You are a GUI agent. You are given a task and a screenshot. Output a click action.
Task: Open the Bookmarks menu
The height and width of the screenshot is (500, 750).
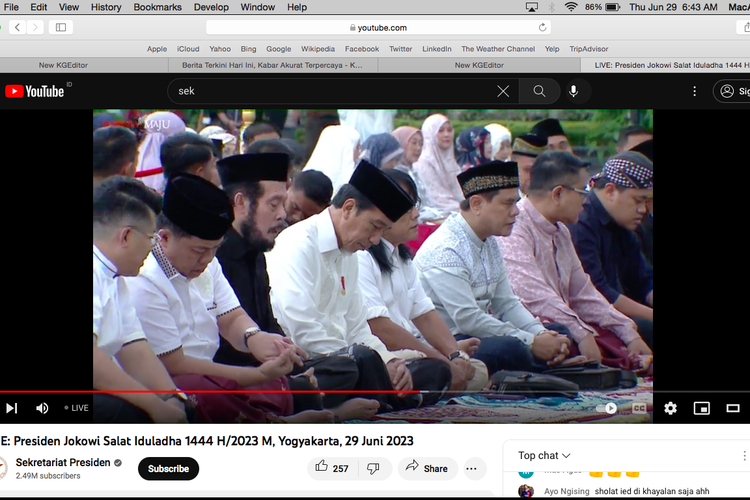pos(157,7)
